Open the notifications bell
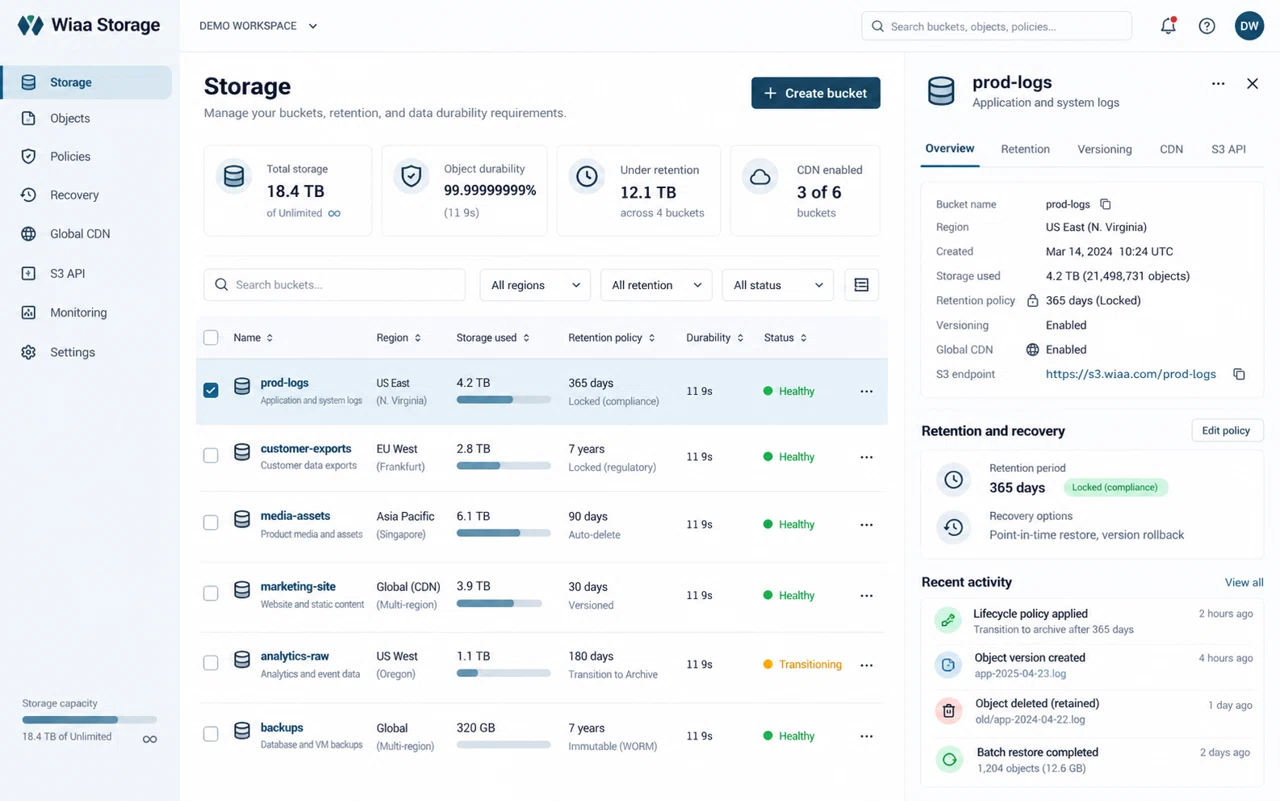This screenshot has height=801, width=1280. 1168,26
